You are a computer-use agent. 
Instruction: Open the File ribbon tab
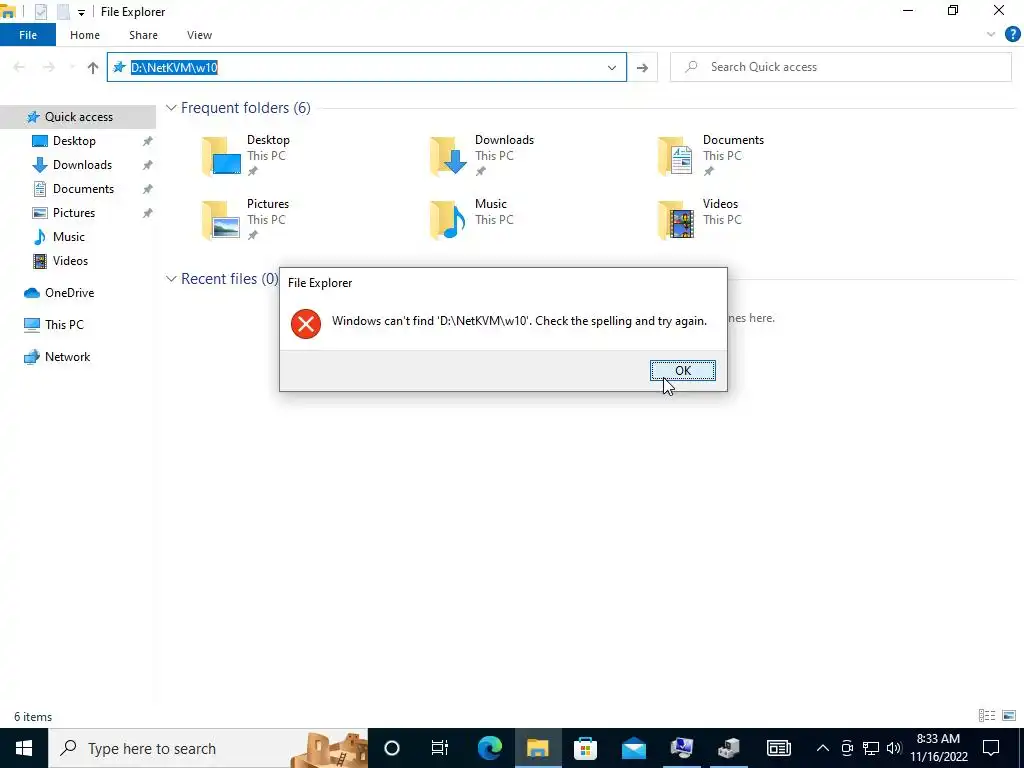coord(27,35)
